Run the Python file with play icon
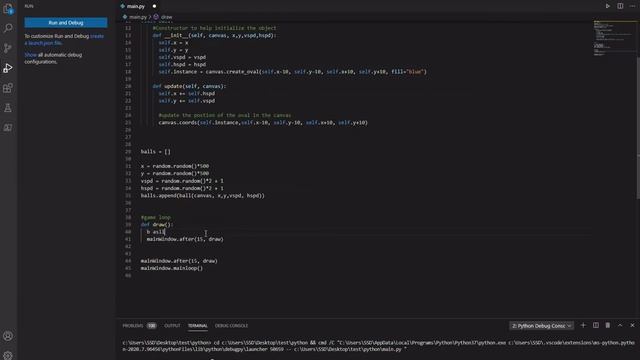 pos(608,6)
